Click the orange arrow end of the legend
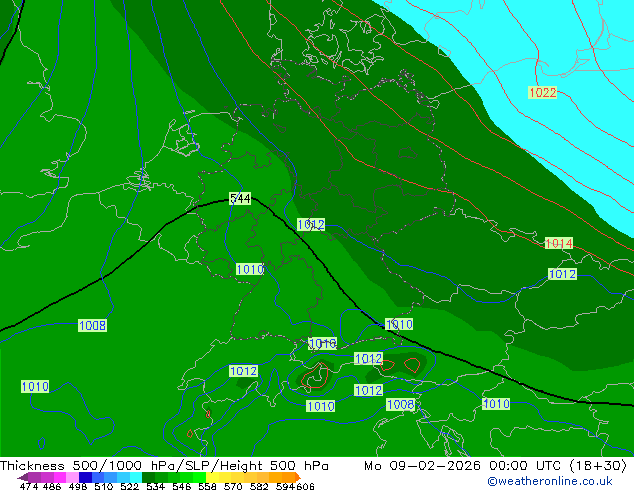The width and height of the screenshot is (634, 490). [298, 477]
